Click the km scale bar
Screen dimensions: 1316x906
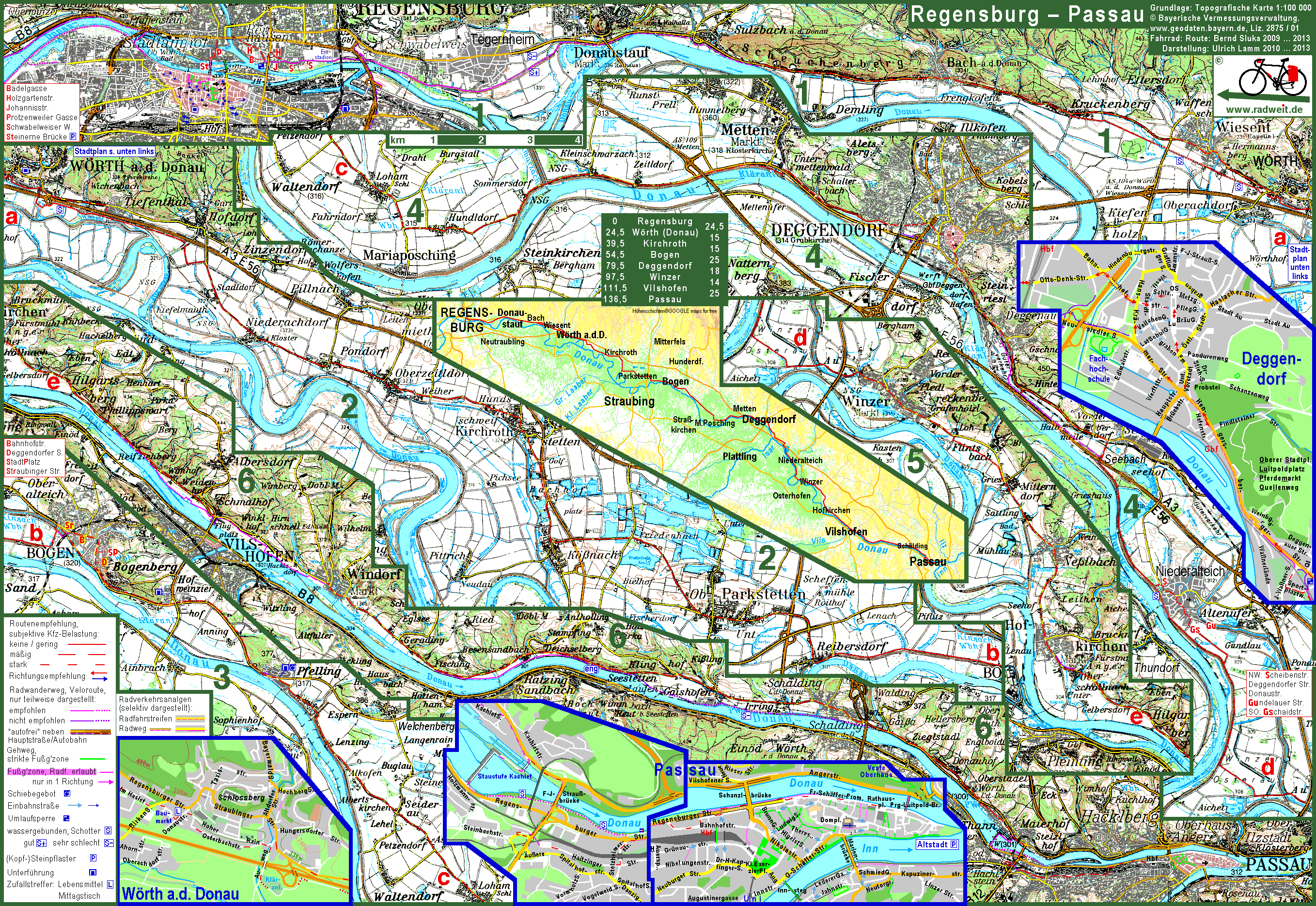(x=486, y=140)
